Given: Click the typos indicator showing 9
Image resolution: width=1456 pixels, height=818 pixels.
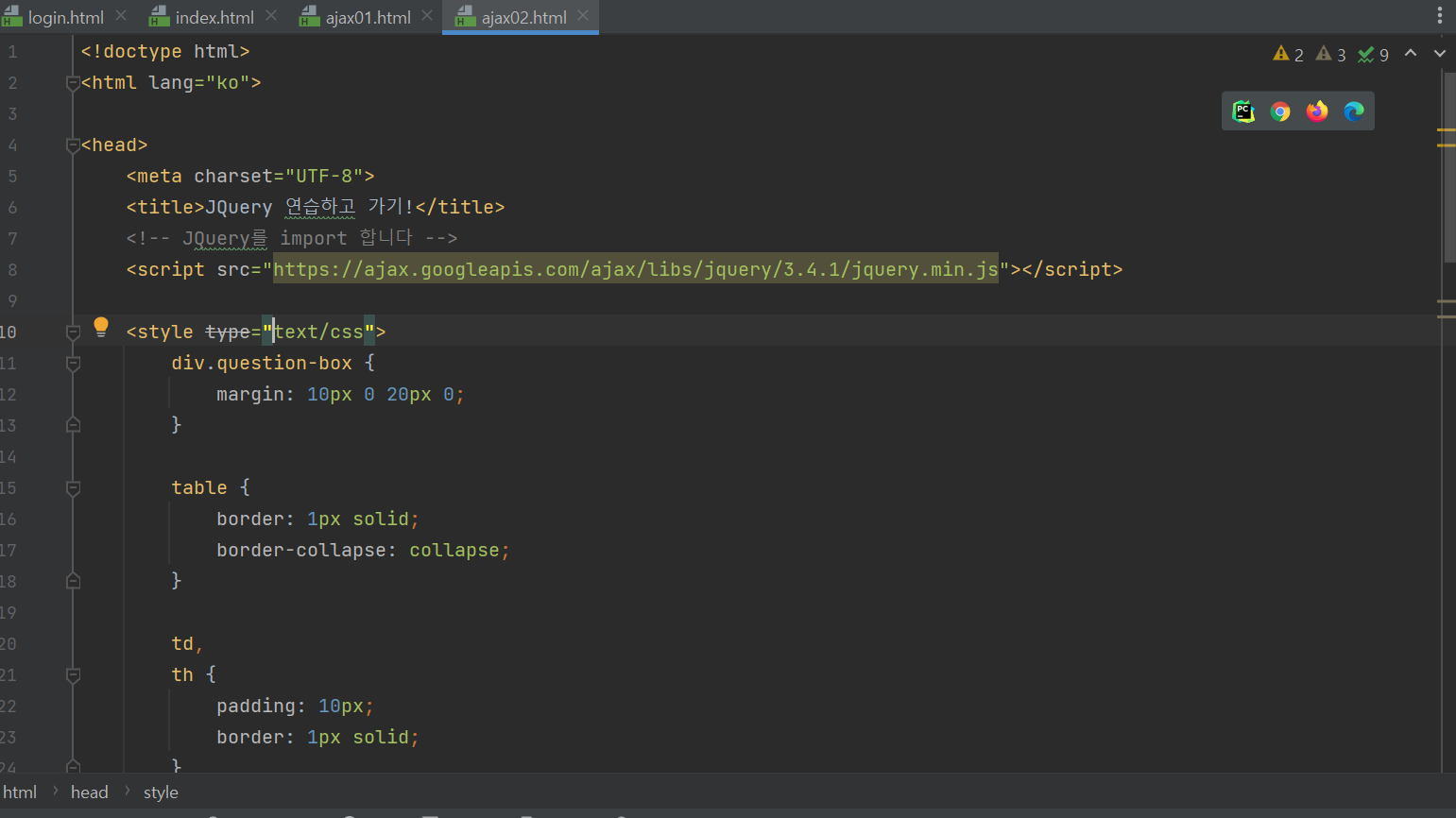Looking at the screenshot, I should (x=1374, y=55).
